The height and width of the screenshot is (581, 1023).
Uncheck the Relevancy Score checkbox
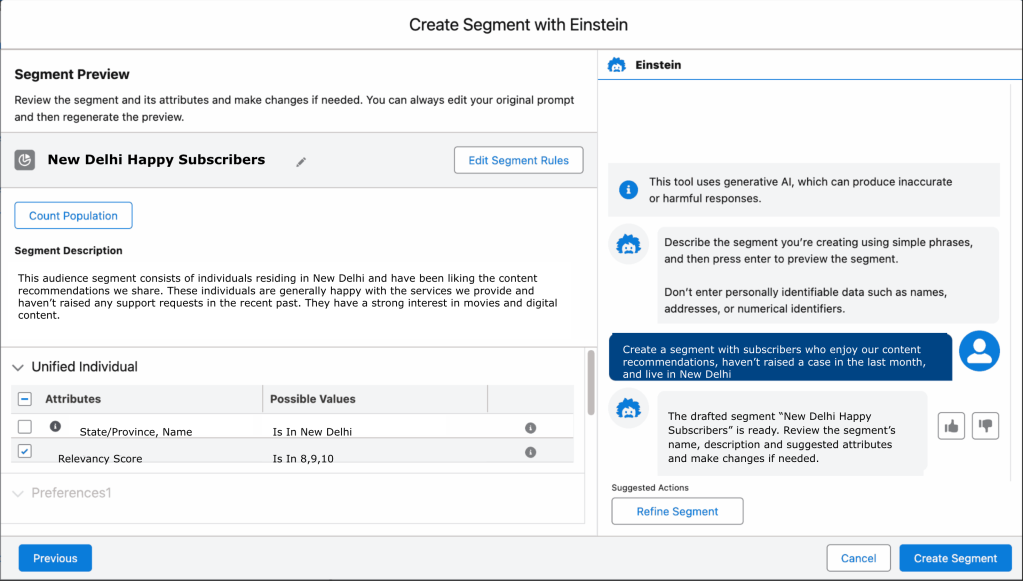click(x=25, y=451)
